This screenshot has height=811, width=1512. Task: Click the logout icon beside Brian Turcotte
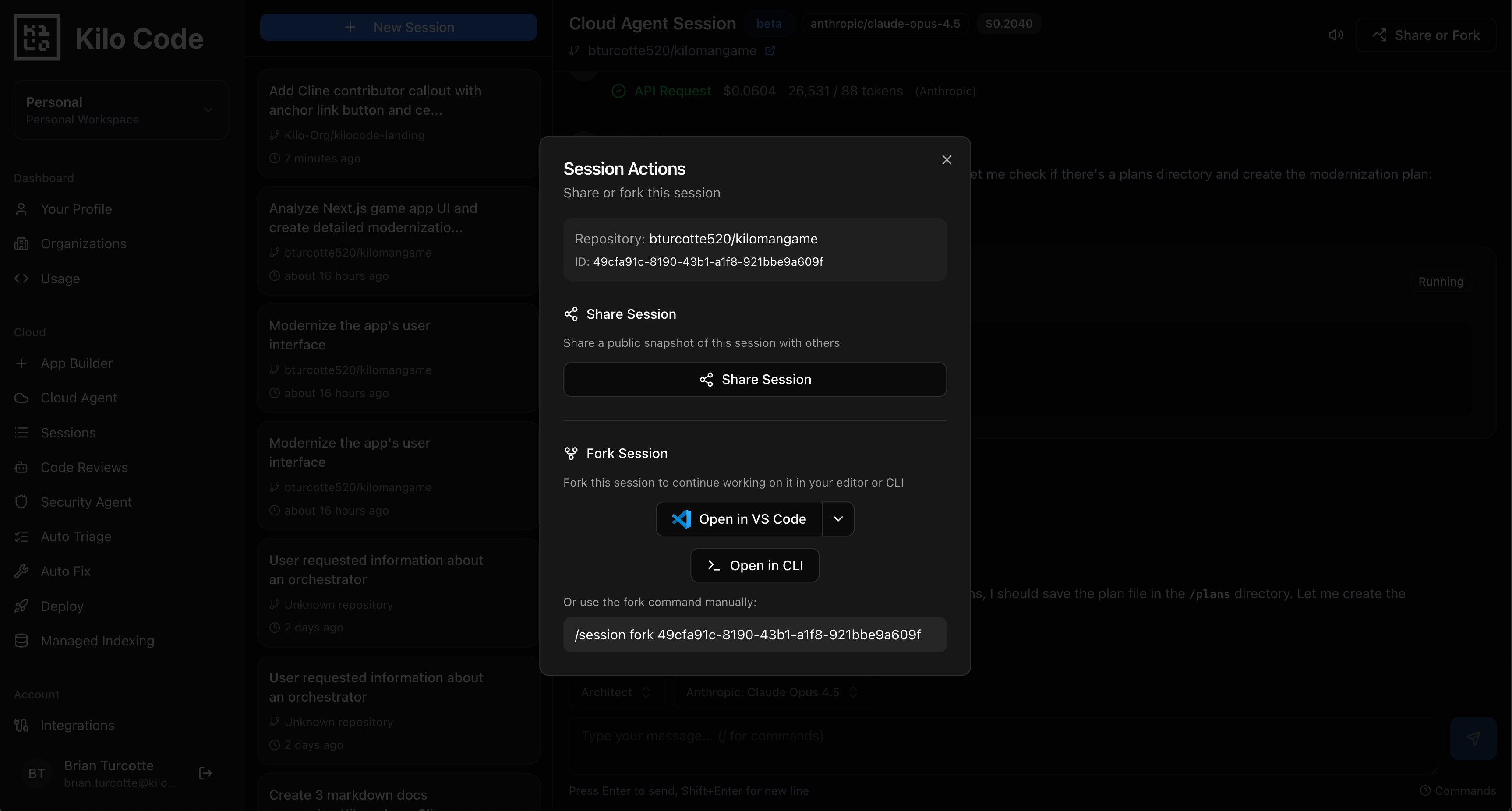tap(205, 773)
